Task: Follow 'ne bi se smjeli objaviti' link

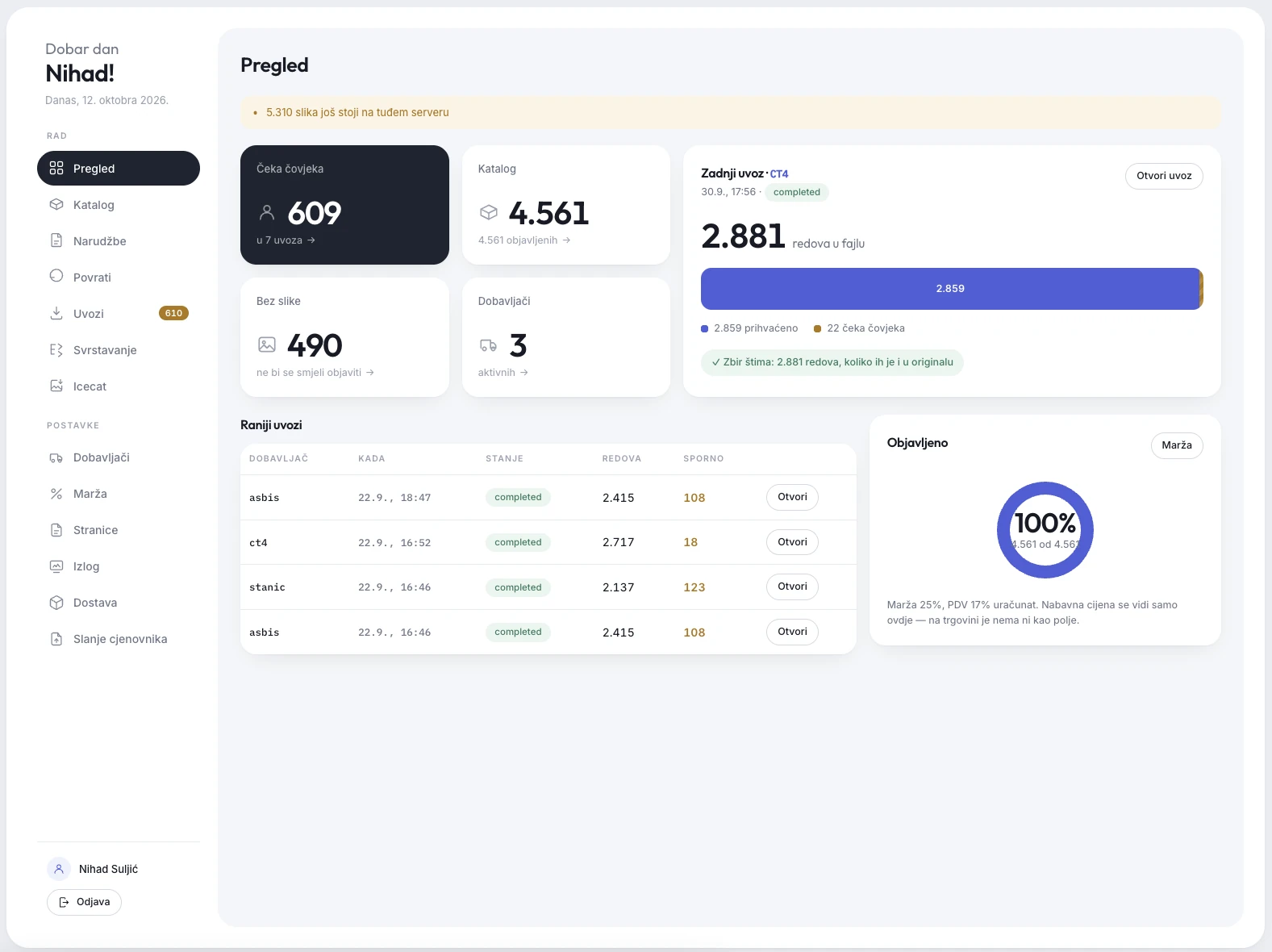Action: [x=315, y=373]
